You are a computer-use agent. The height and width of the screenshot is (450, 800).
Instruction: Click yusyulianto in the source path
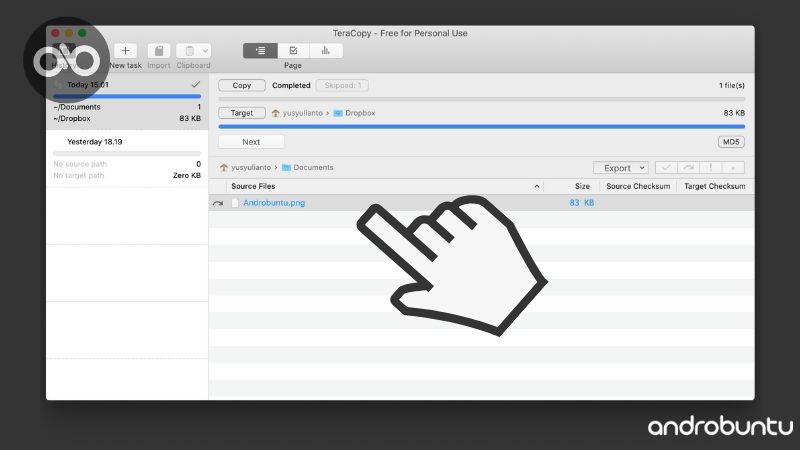point(251,167)
